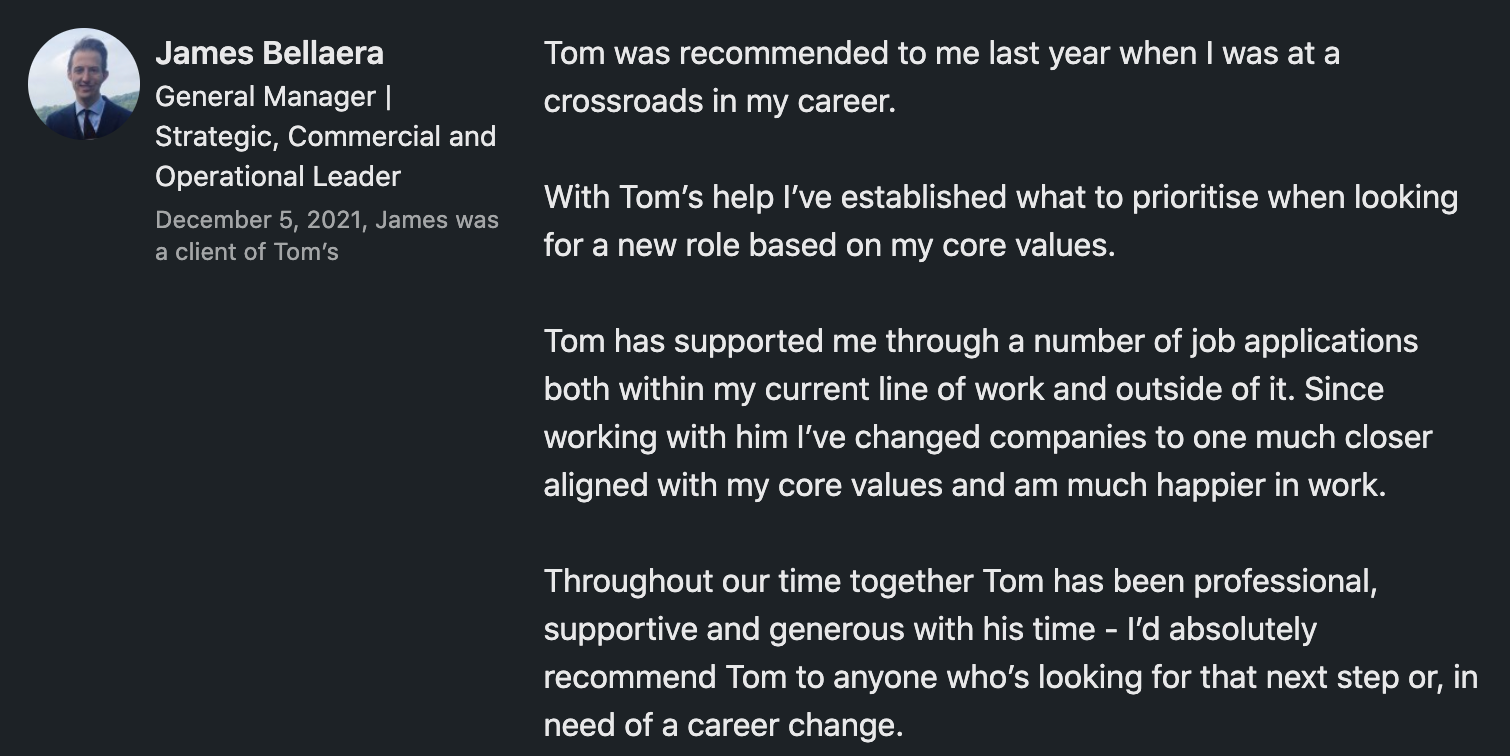
Task: Click the 'December 5, 2021' date text
Action: tap(260, 220)
